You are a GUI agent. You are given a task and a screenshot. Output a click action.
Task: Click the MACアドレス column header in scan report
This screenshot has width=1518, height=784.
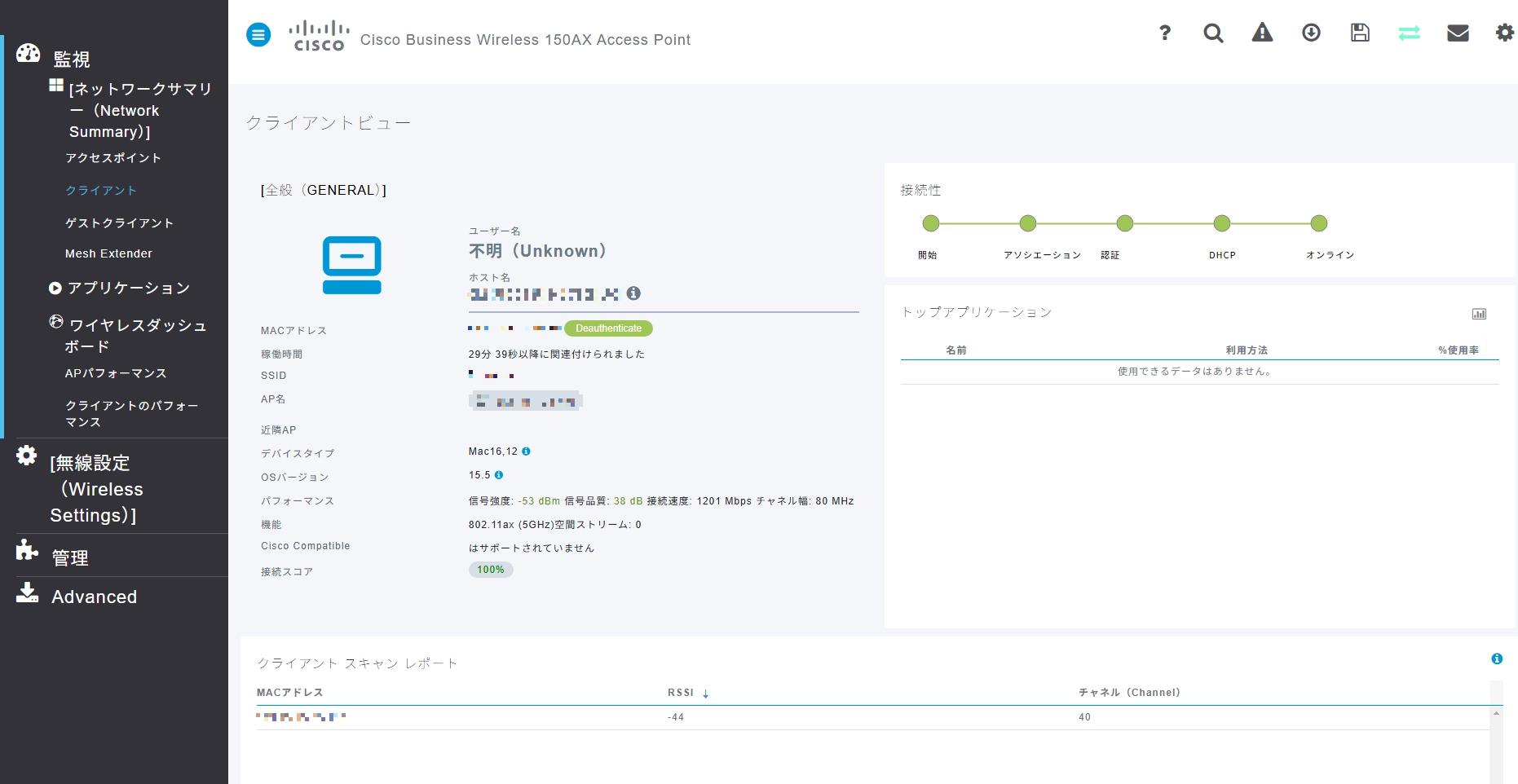pyautogui.click(x=290, y=693)
